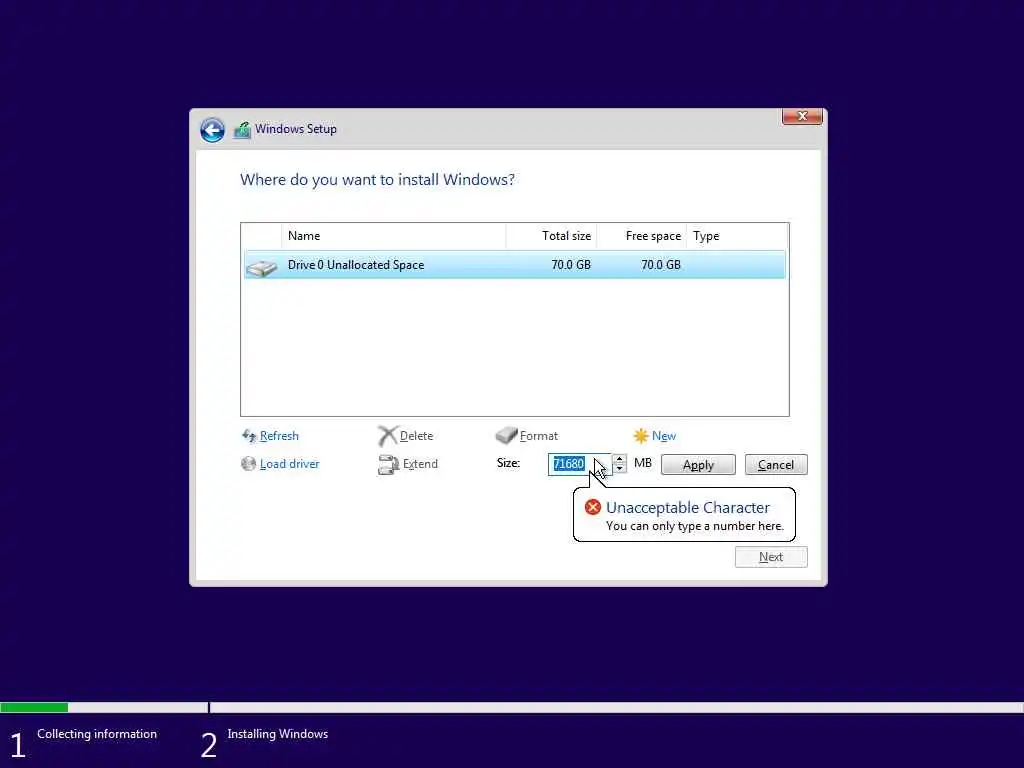Click the Name column header
The width and height of the screenshot is (1024, 768).
(393, 236)
